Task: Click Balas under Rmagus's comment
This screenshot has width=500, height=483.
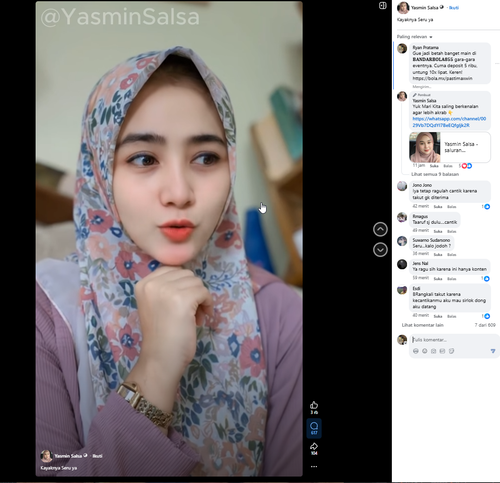Action: (x=451, y=231)
